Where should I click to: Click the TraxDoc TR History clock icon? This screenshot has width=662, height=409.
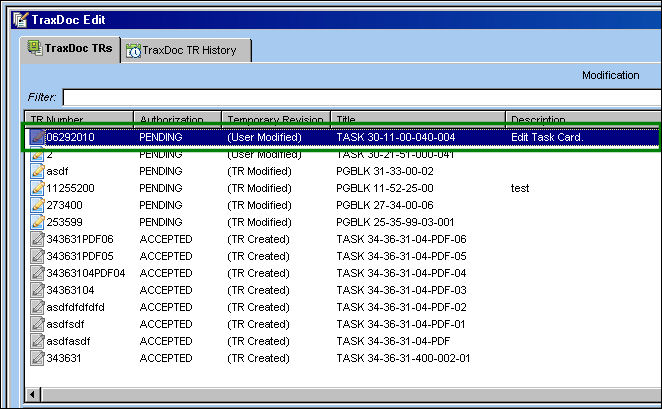pyautogui.click(x=133, y=51)
